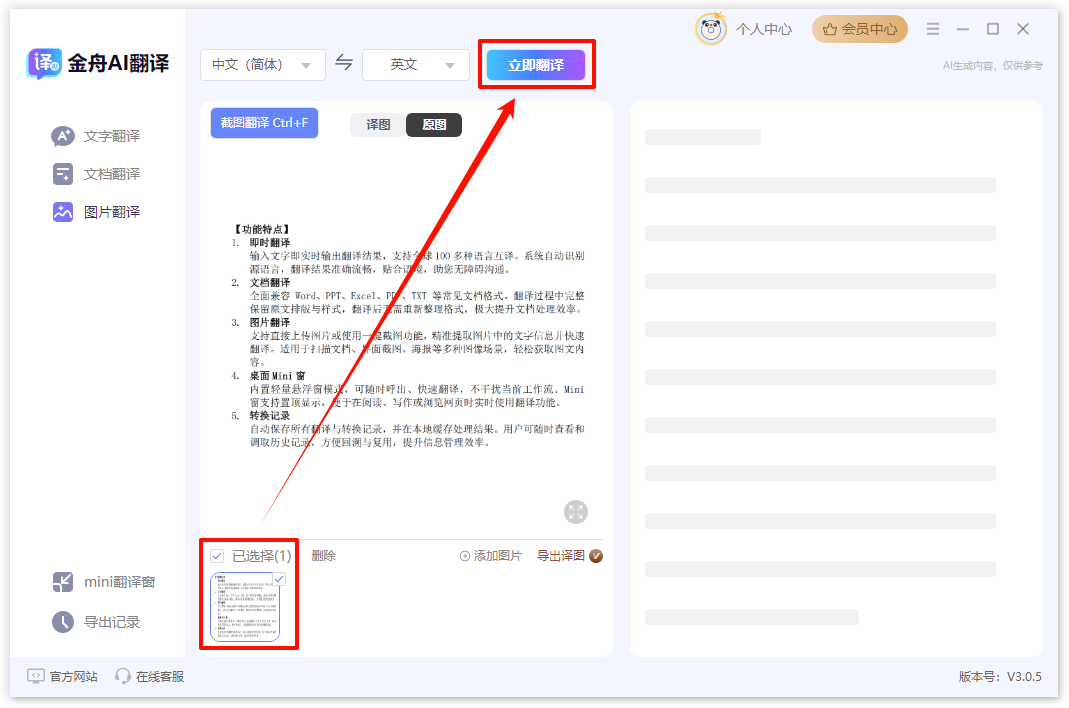The height and width of the screenshot is (708, 1069).
Task: Click the panda avatar icon
Action: (710, 29)
